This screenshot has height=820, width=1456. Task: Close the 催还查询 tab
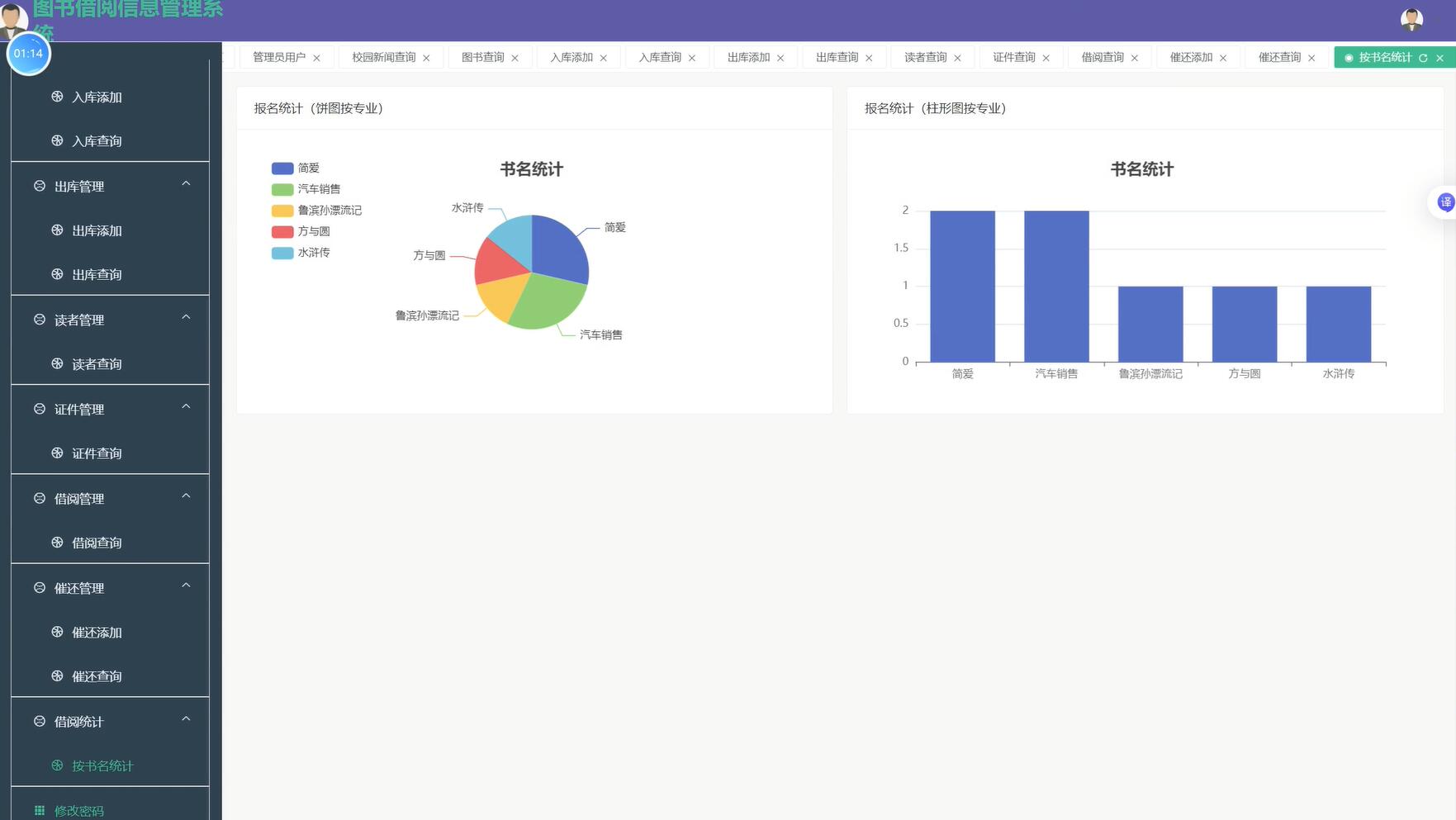[1311, 58]
